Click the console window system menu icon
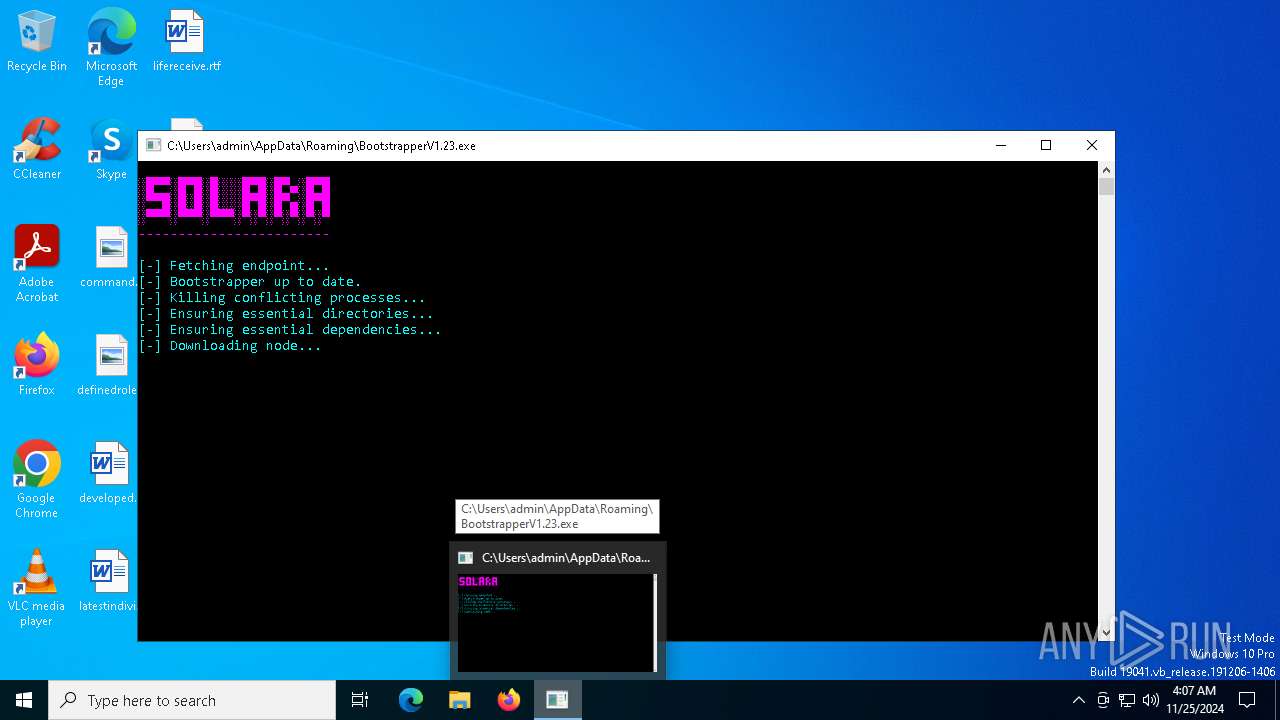Viewport: 1280px width, 720px height. coord(153,145)
